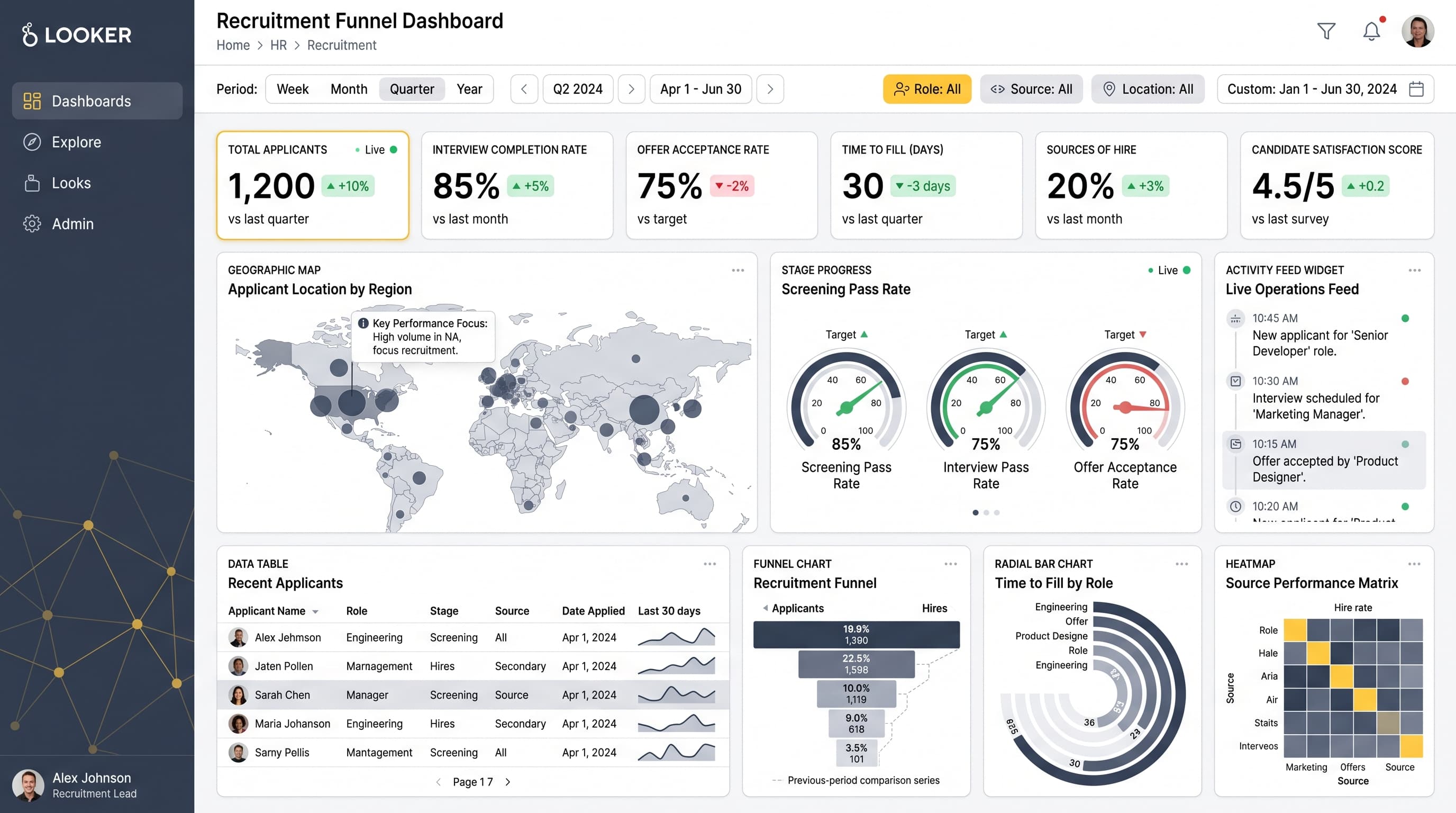The image size is (1456, 813).
Task: Open the Role: All filter
Action: (927, 89)
